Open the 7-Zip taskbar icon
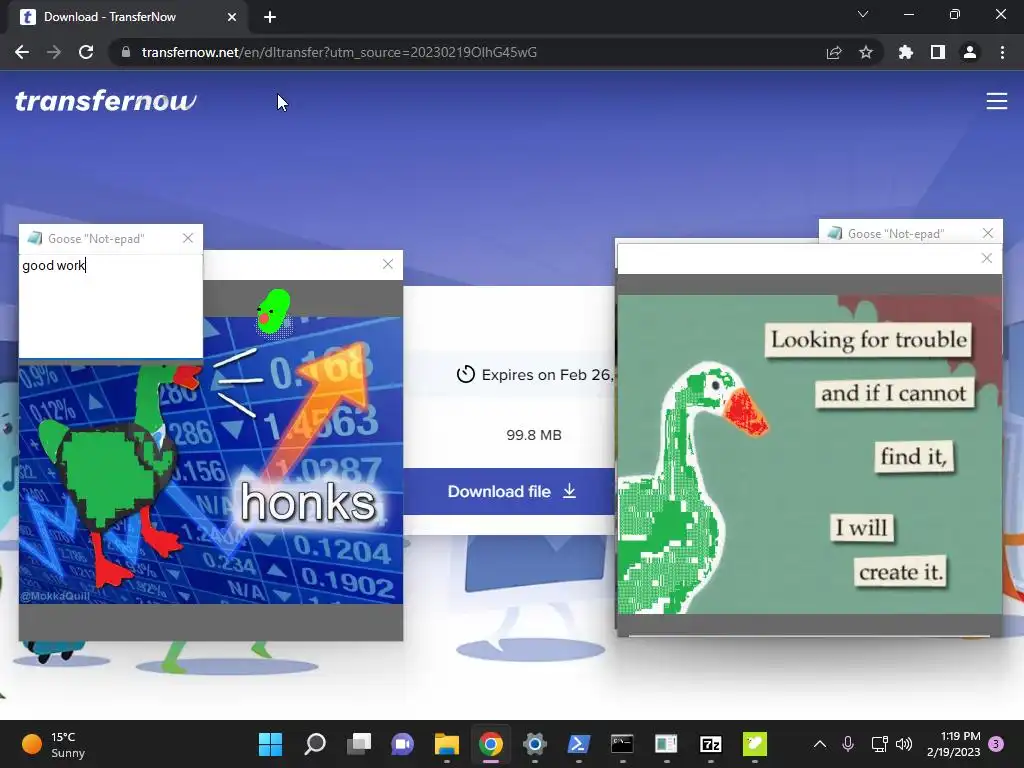The height and width of the screenshot is (768, 1024). pos(711,744)
